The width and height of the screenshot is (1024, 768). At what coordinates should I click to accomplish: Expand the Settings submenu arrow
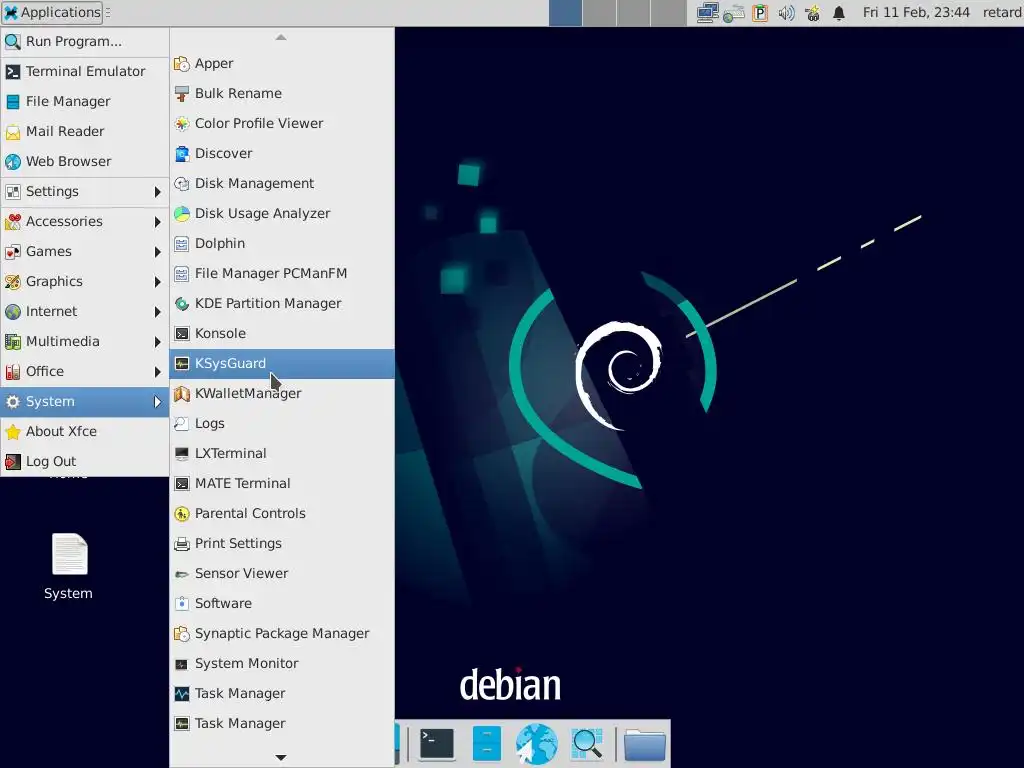point(157,192)
